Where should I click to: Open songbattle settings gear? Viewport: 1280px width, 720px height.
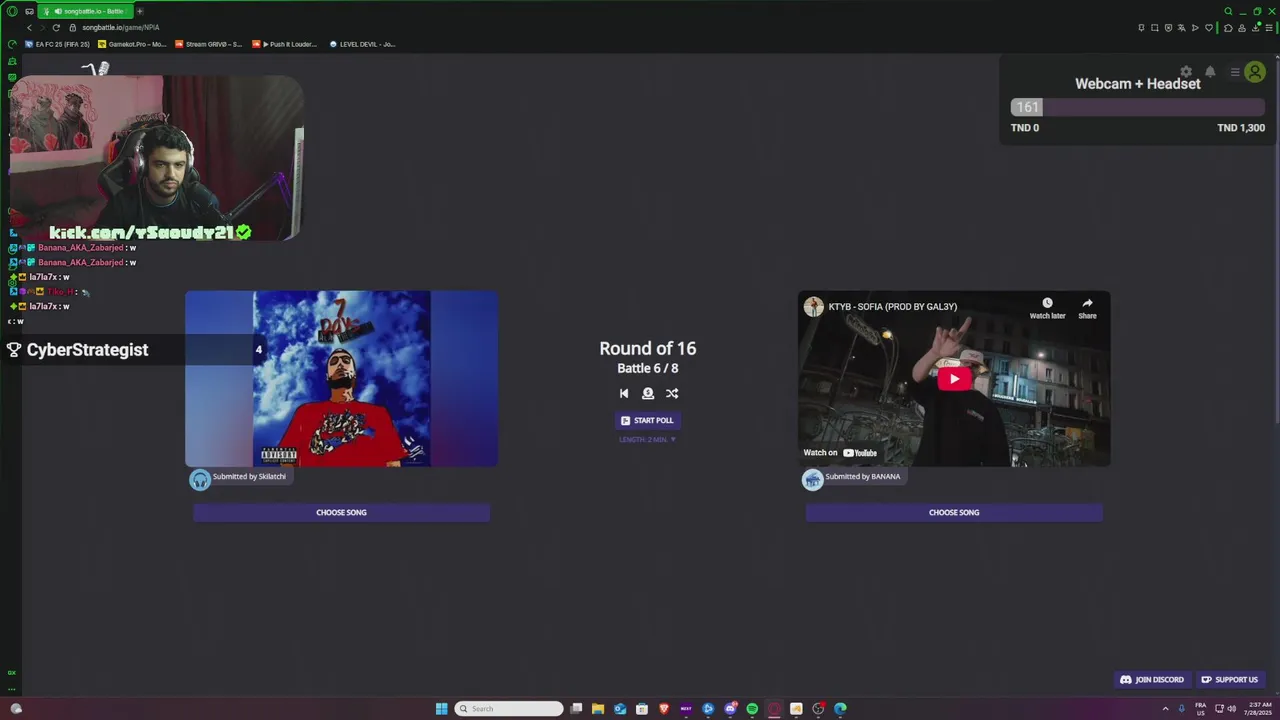coord(1186,72)
